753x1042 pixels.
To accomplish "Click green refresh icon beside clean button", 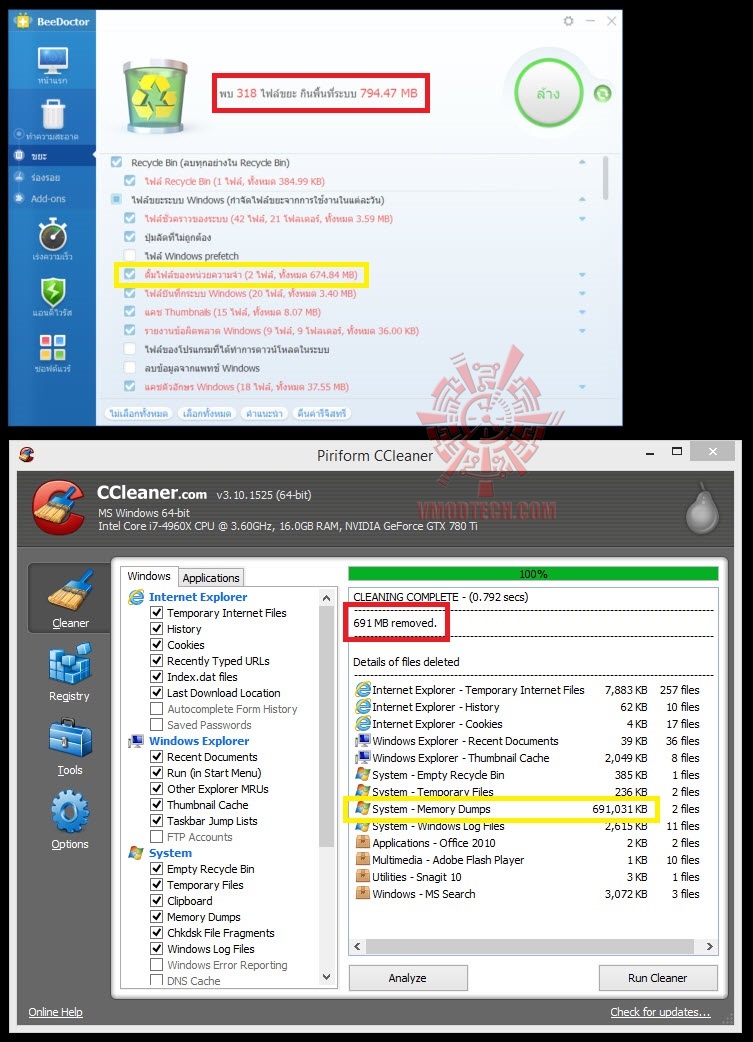I will (602, 94).
